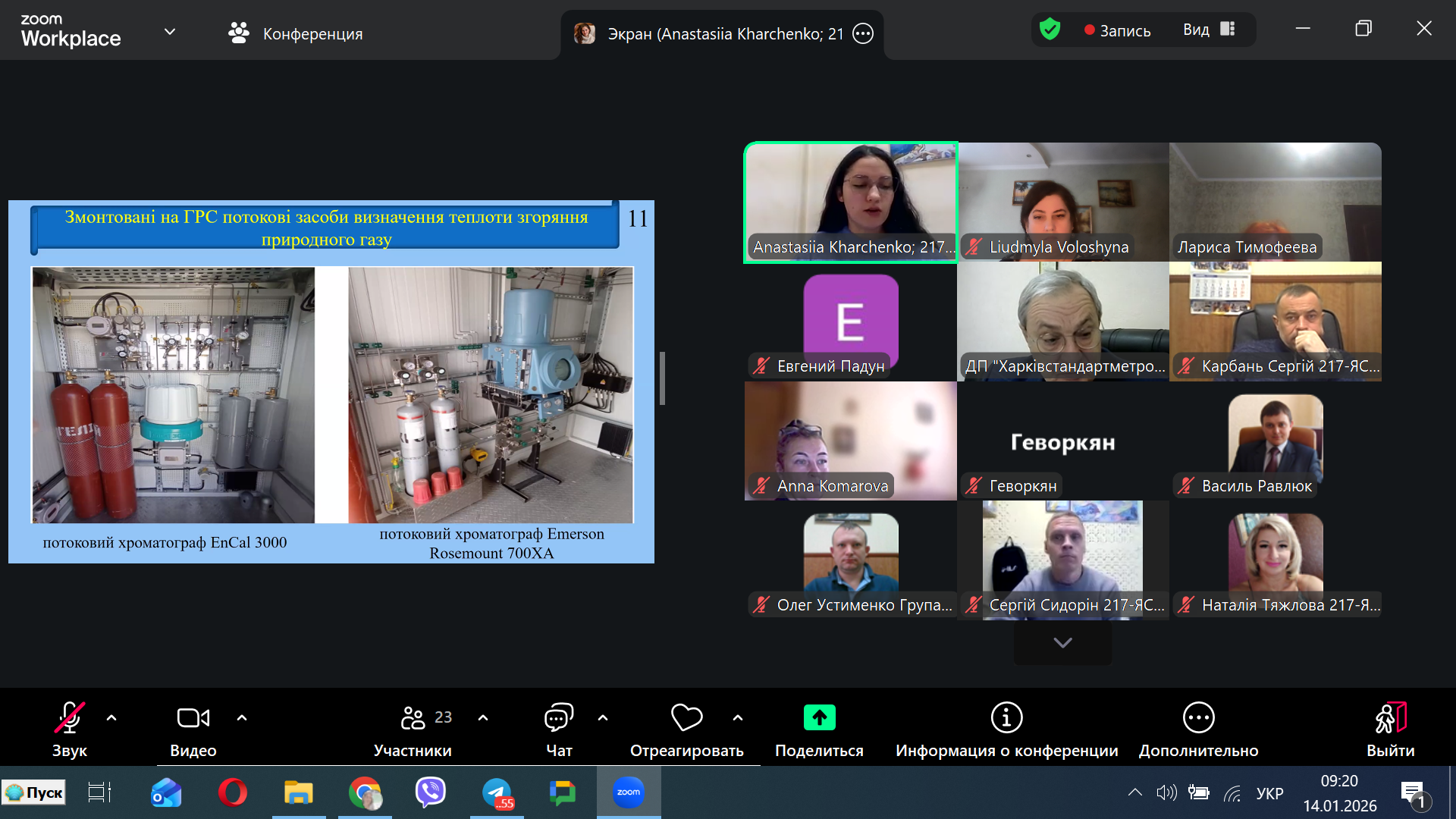Click the React heart icon
Image resolution: width=1456 pixels, height=819 pixels.
[686, 718]
